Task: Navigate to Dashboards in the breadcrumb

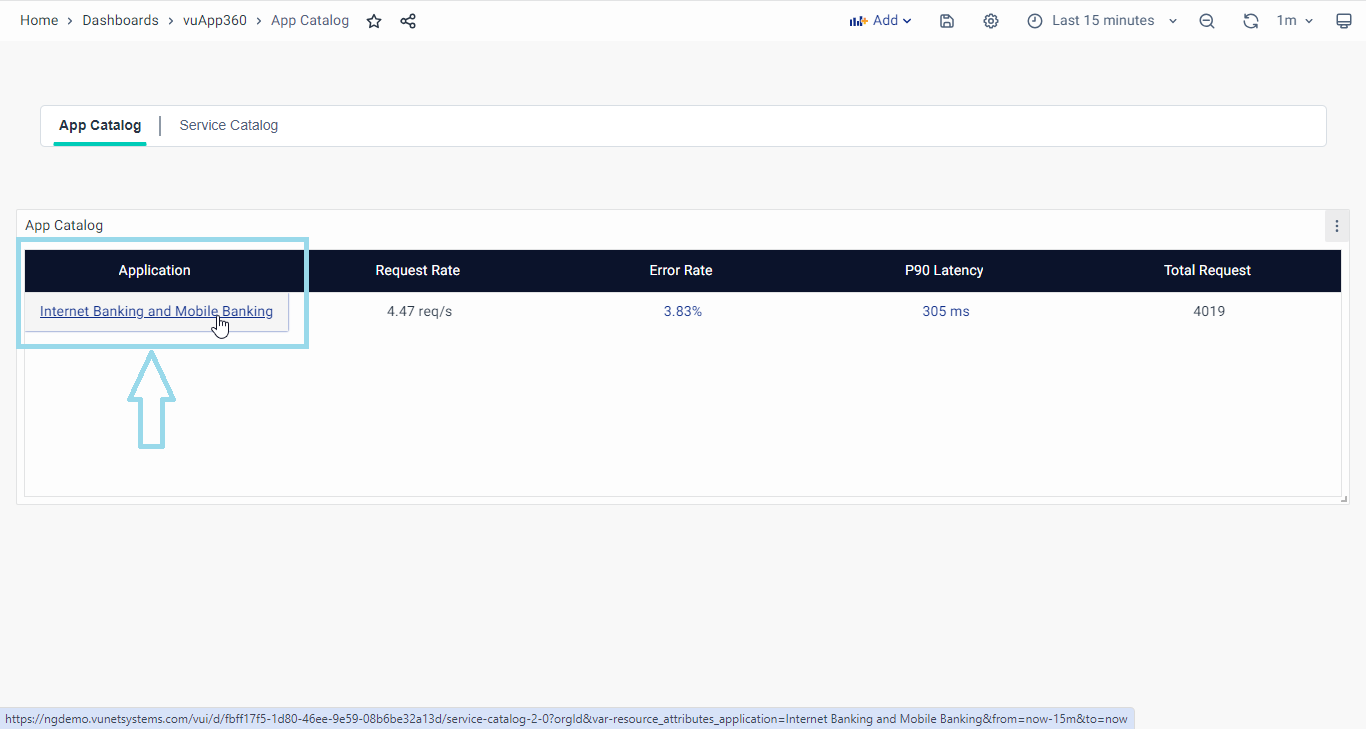Action: (120, 21)
